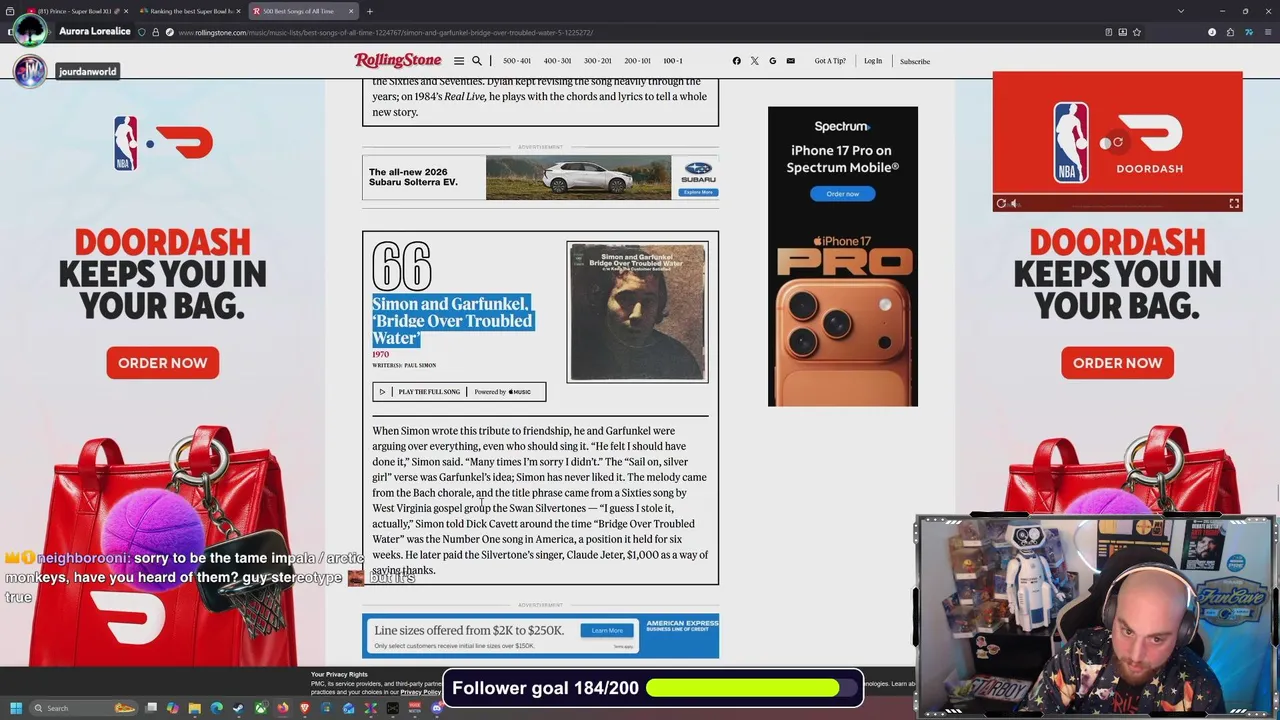
Task: Close the 500 Best Songs tab
Action: coord(351,11)
